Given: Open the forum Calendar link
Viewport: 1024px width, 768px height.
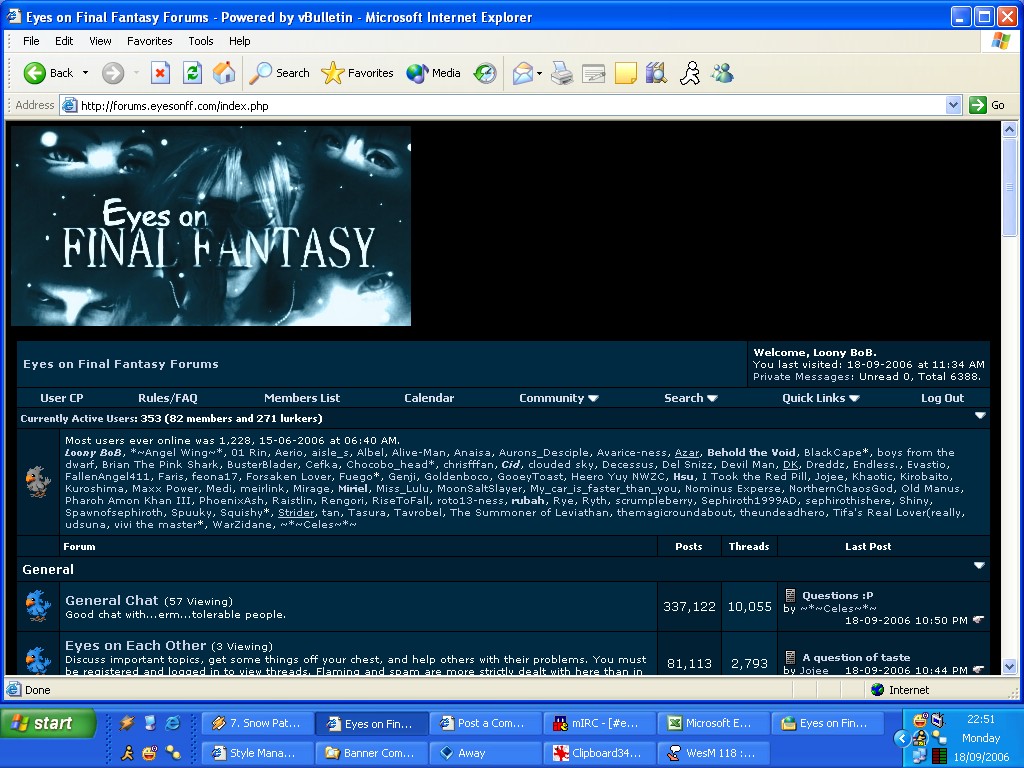Looking at the screenshot, I should [428, 398].
